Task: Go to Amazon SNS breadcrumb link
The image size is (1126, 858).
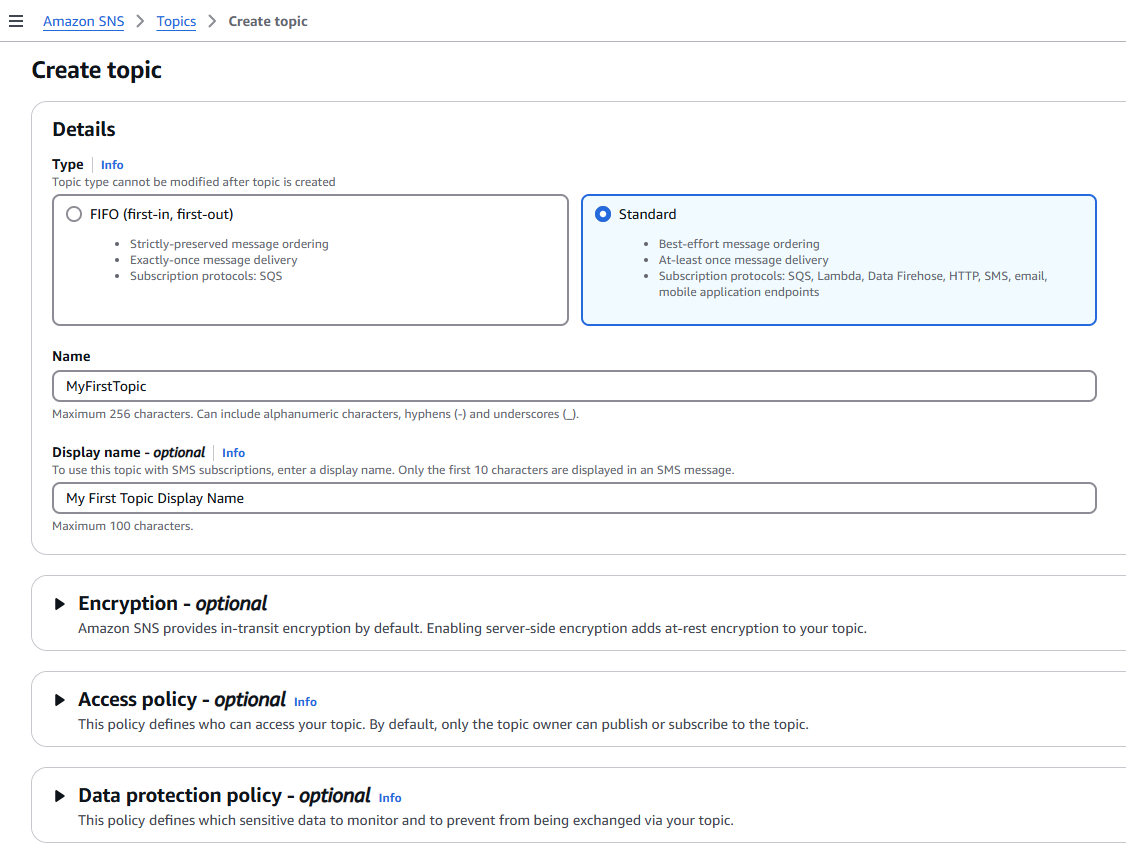Action: pos(83,22)
